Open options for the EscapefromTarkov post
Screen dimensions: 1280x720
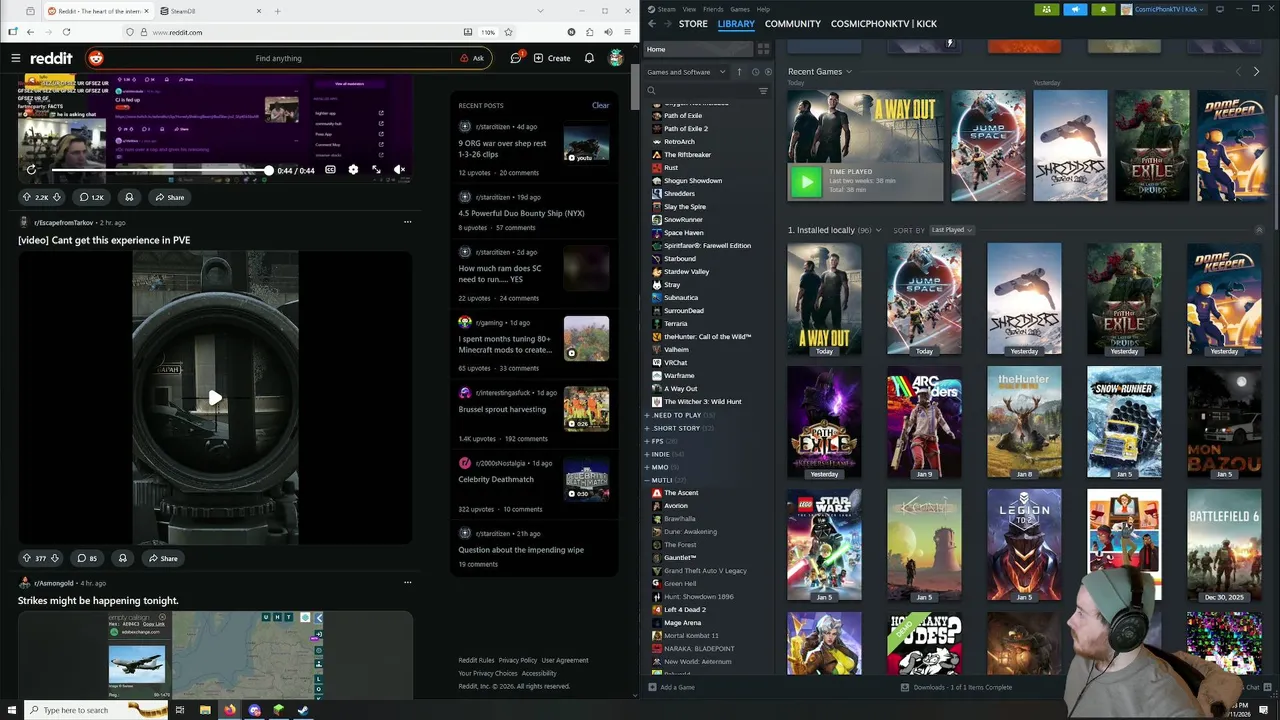pyautogui.click(x=407, y=222)
